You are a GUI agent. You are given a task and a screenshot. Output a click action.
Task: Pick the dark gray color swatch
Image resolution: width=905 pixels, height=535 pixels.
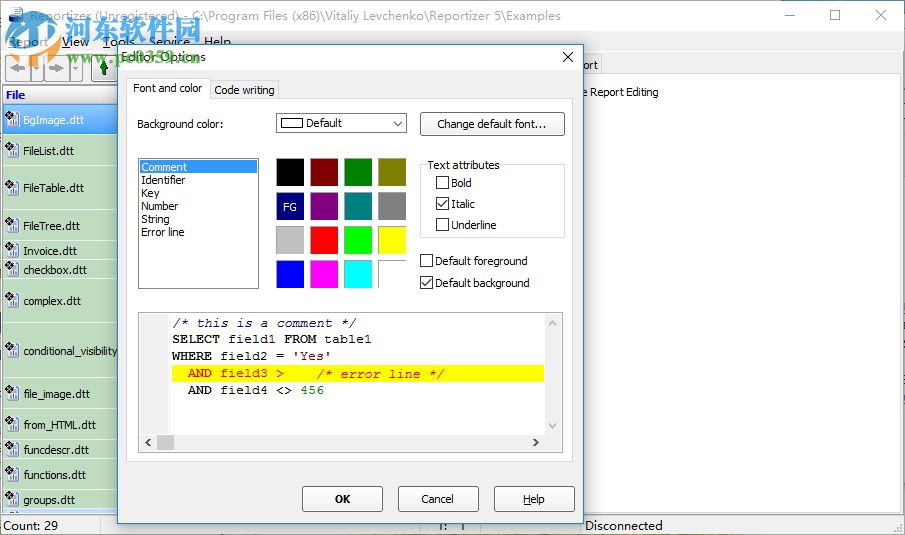[392, 206]
